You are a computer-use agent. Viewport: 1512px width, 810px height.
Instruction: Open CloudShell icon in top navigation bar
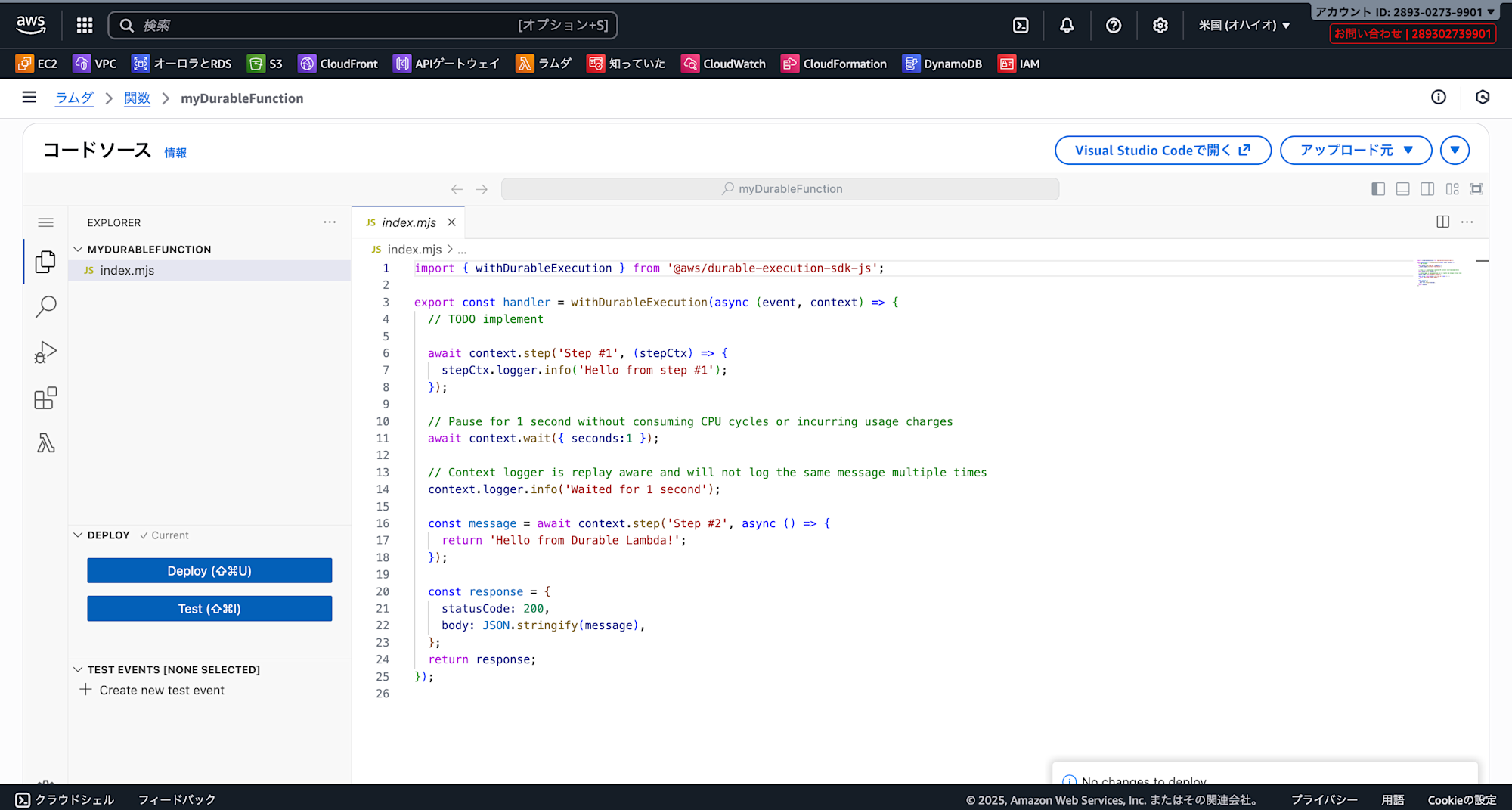tap(1021, 26)
